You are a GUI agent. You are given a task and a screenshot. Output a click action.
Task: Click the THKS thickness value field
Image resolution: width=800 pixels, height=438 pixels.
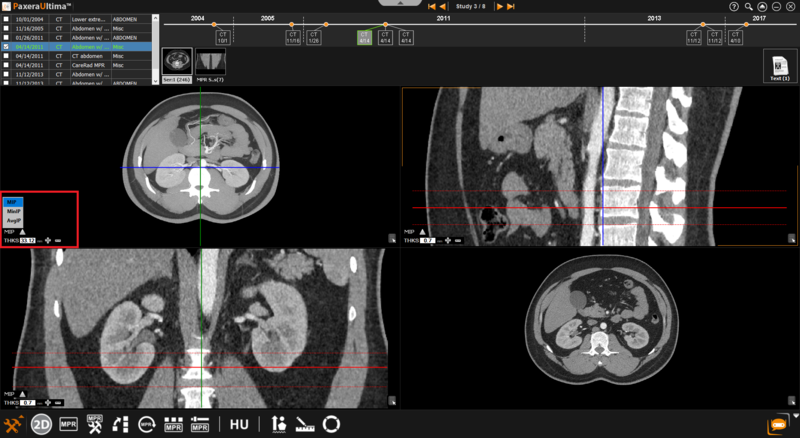[27, 240]
